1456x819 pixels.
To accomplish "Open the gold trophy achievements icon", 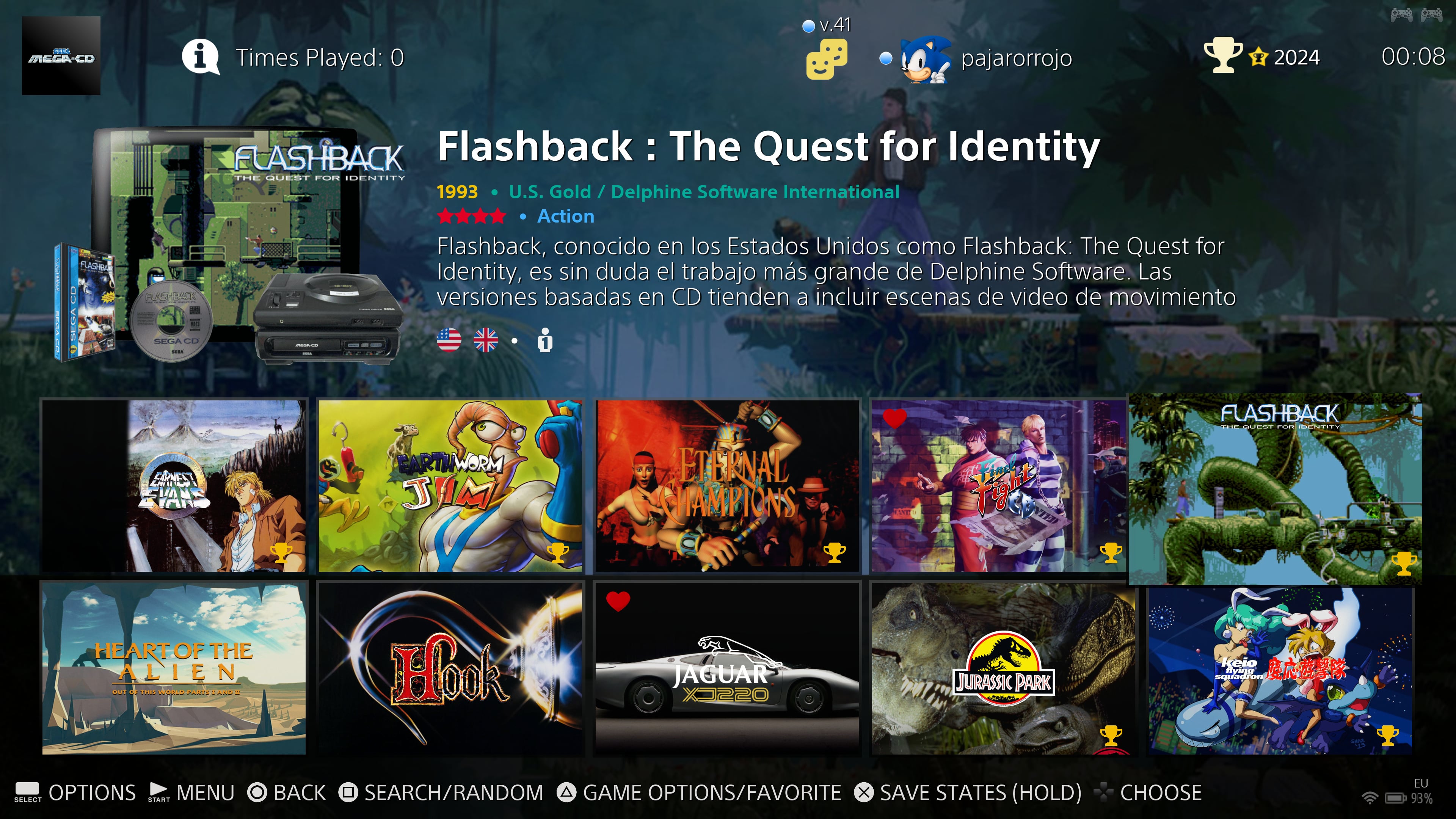I will (x=1222, y=55).
